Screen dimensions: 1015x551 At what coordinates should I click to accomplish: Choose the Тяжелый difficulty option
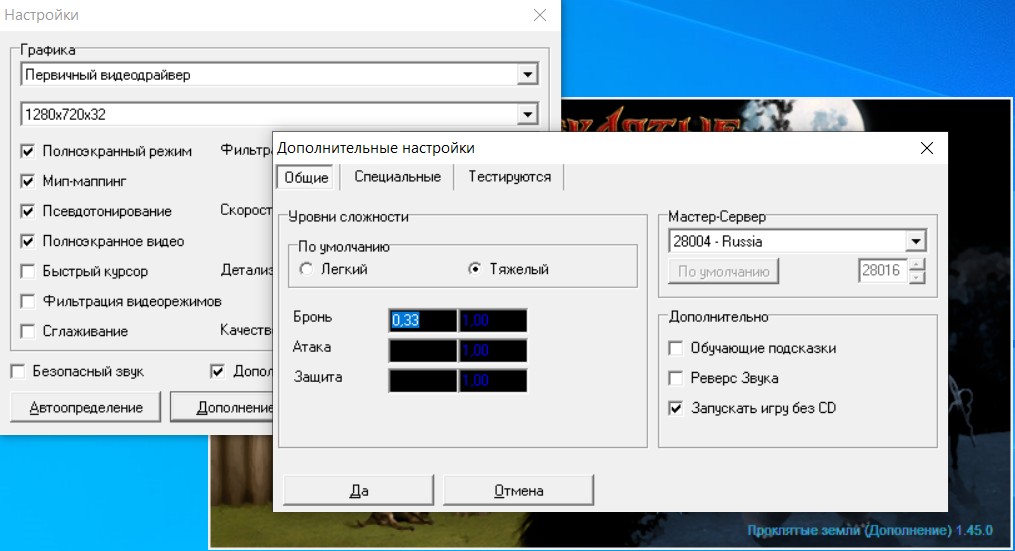click(476, 269)
